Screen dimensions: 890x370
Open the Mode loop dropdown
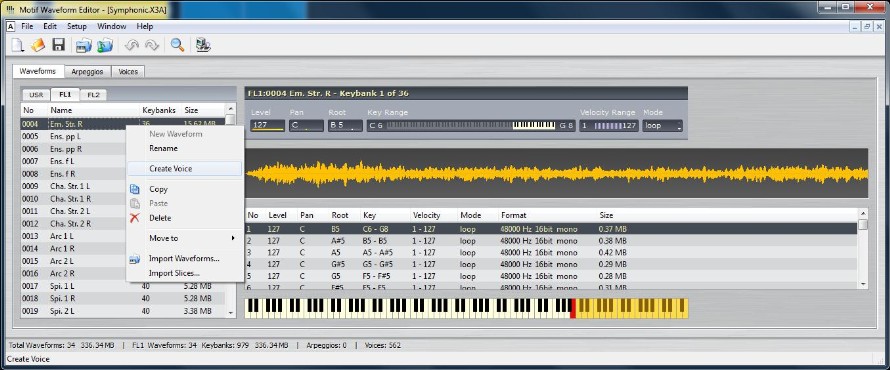pos(662,125)
